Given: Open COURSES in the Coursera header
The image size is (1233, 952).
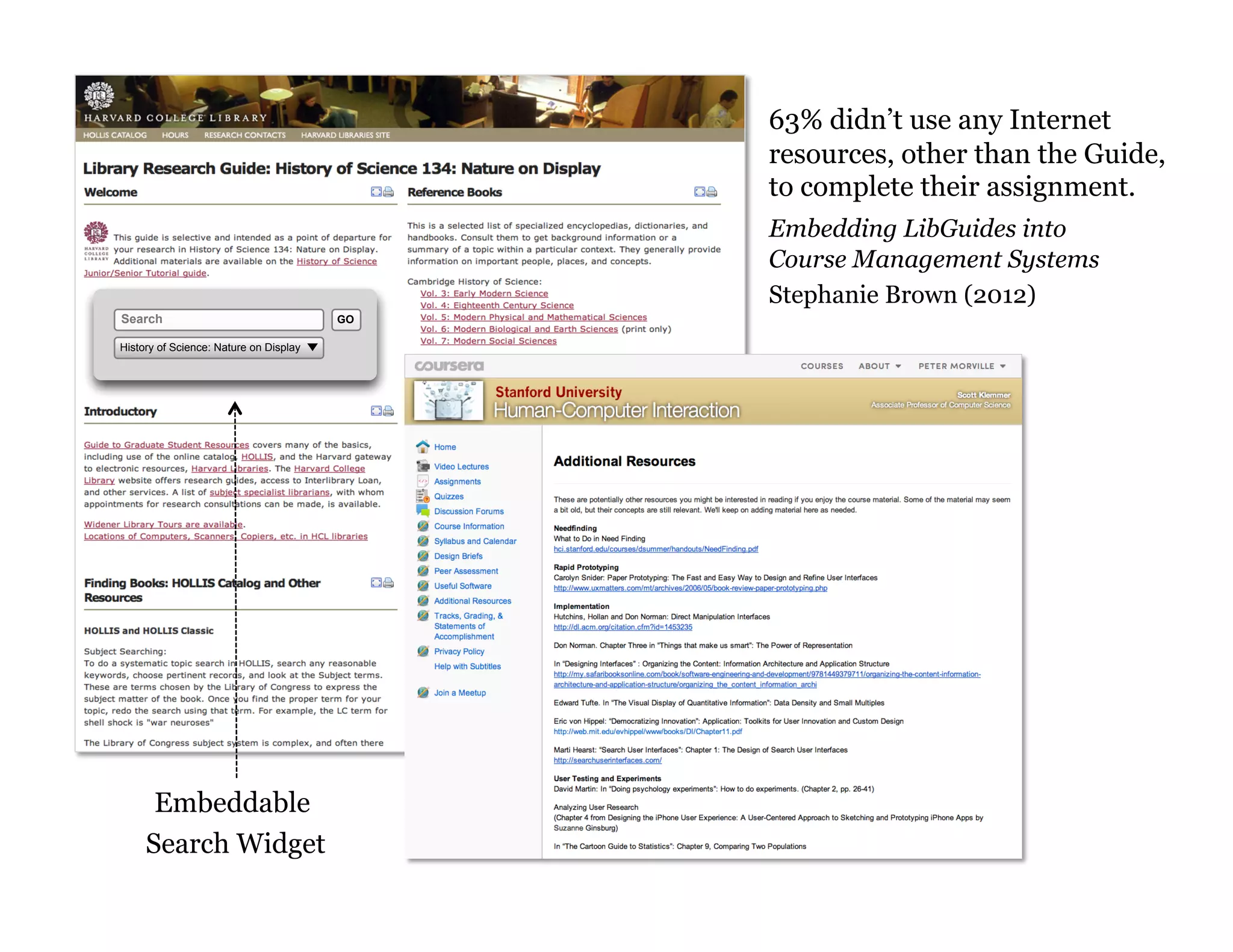Looking at the screenshot, I should pos(822,365).
